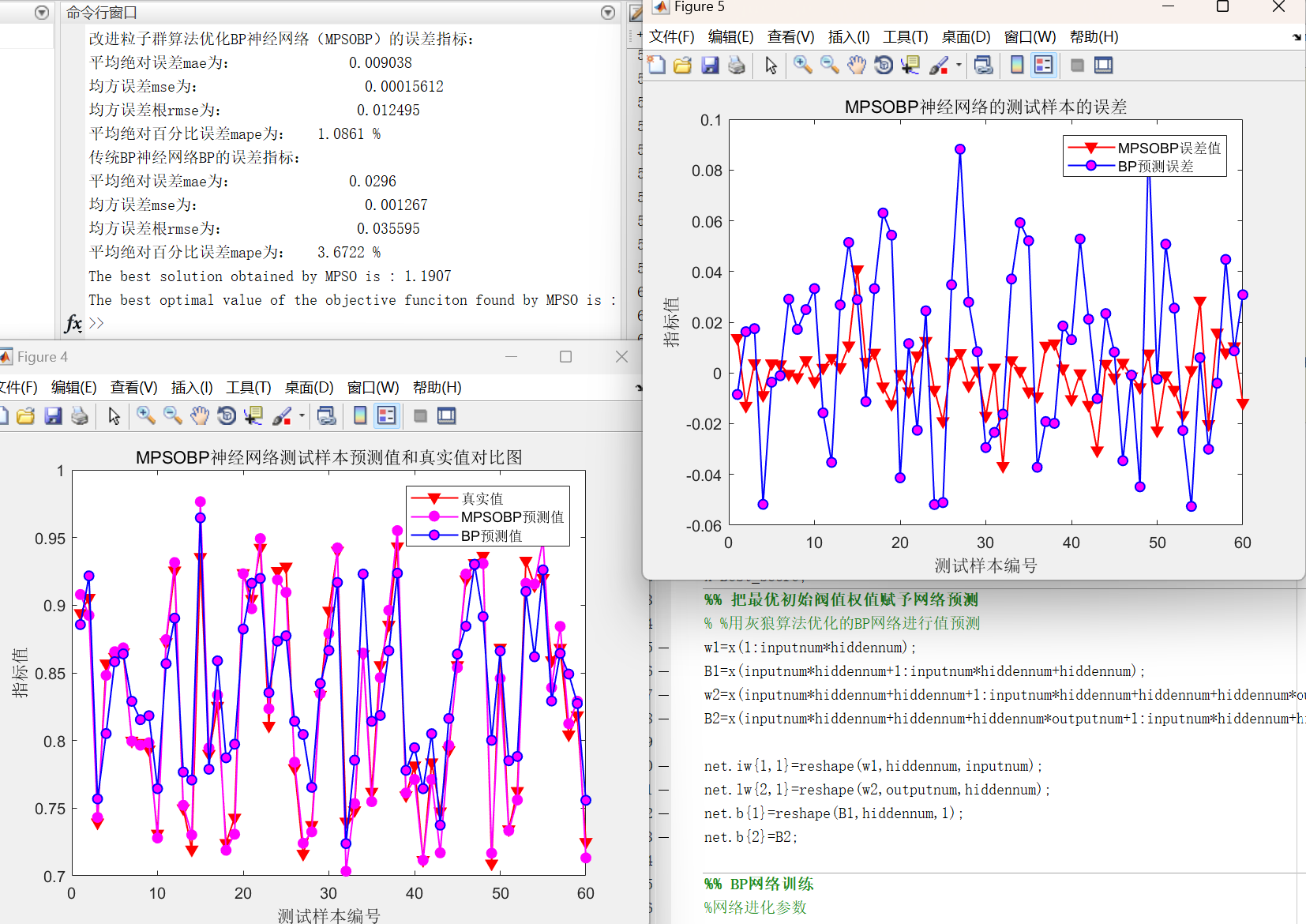Screen dimensions: 1306x924
Task: Open 工具(T) menu in Figure 5
Action: point(905,37)
